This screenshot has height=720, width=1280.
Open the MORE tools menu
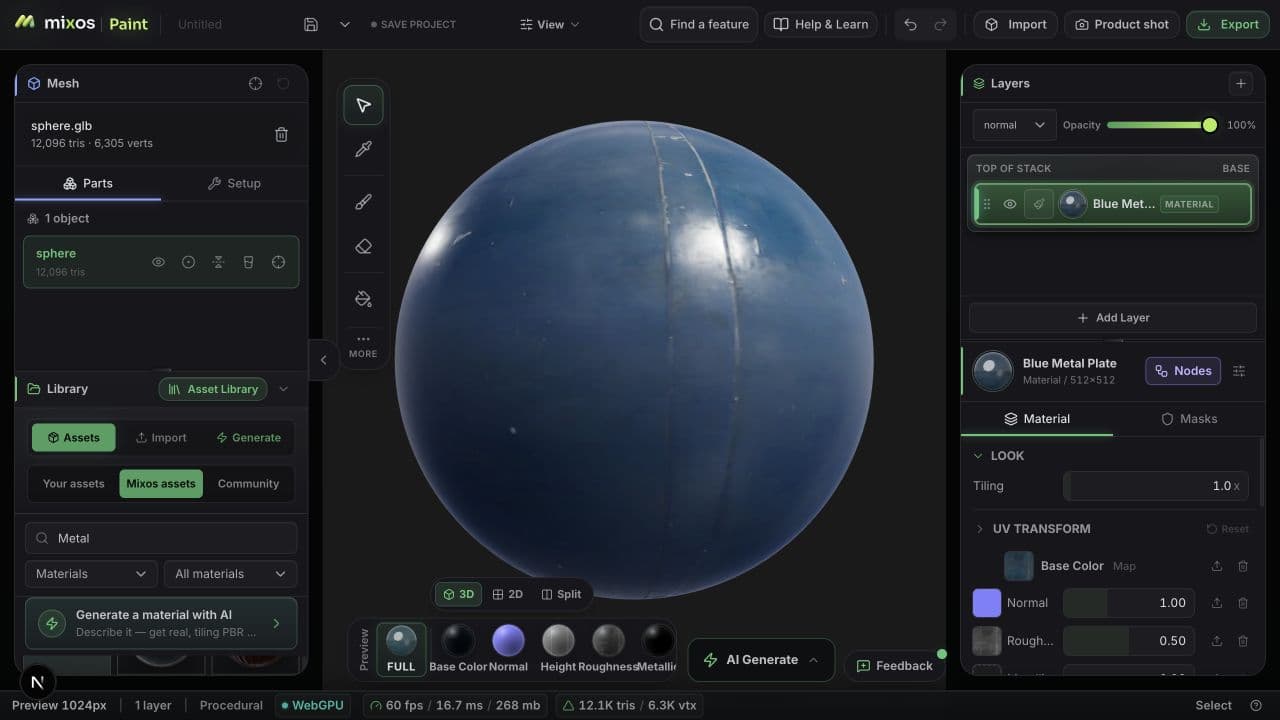point(363,346)
